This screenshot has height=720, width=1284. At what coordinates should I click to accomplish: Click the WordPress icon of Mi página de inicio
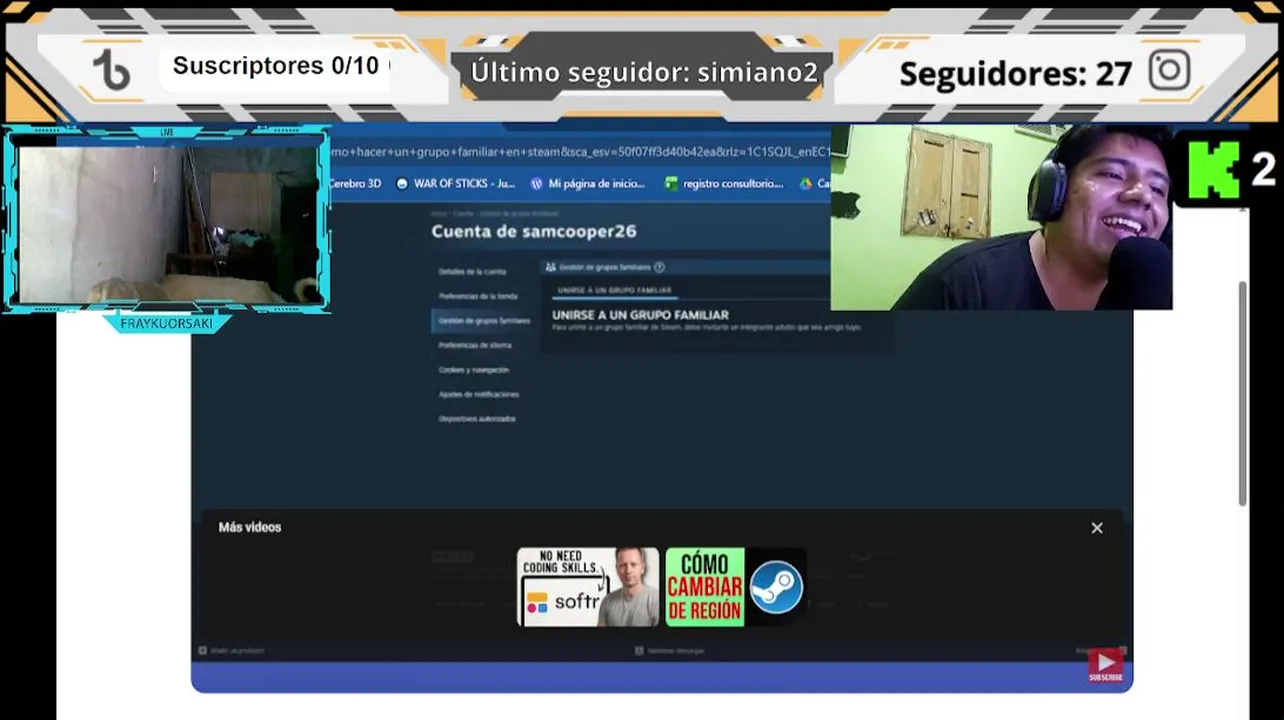point(536,184)
